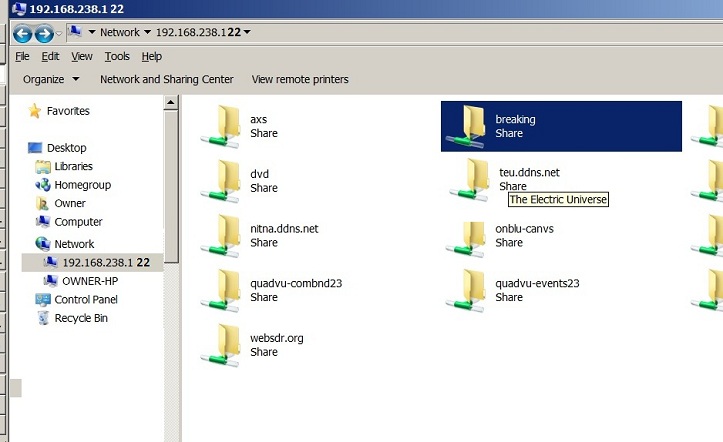Screen dimensions: 723x442
Task: Expand the Network breadcrumb dropdown arrow
Action: (x=146, y=33)
